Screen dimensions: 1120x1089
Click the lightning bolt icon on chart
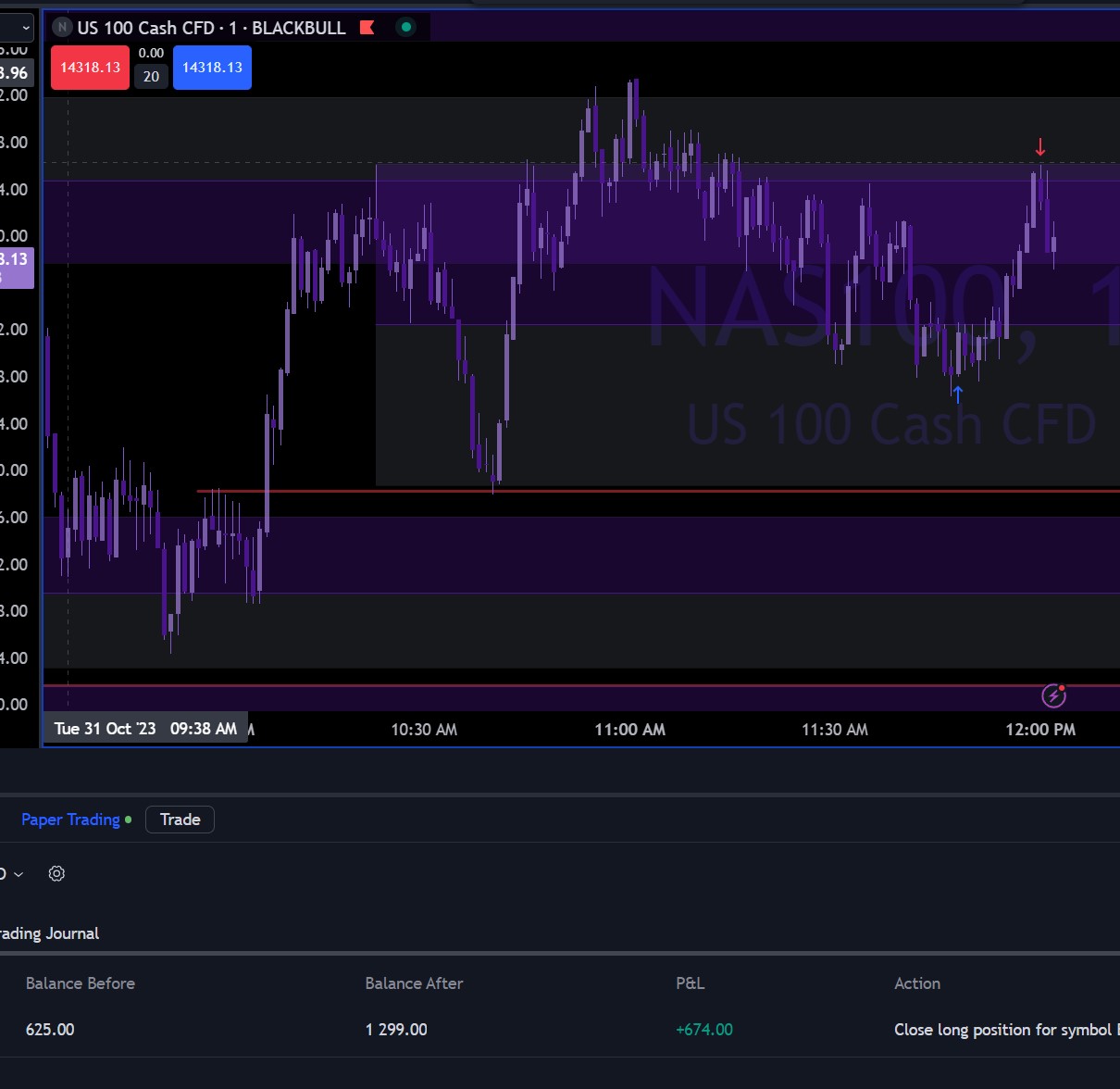pos(1053,695)
